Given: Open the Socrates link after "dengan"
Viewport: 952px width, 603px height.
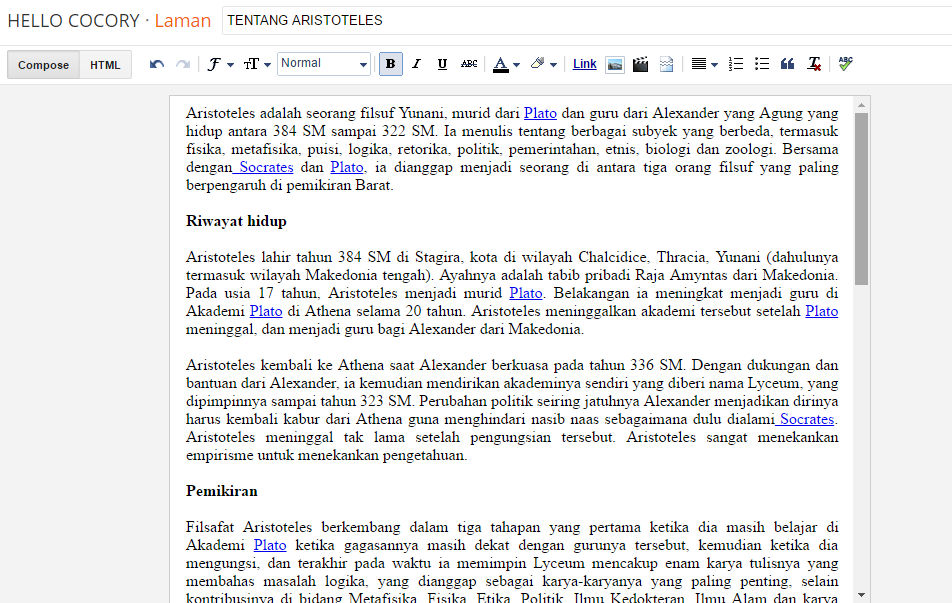Looking at the screenshot, I should [x=264, y=167].
